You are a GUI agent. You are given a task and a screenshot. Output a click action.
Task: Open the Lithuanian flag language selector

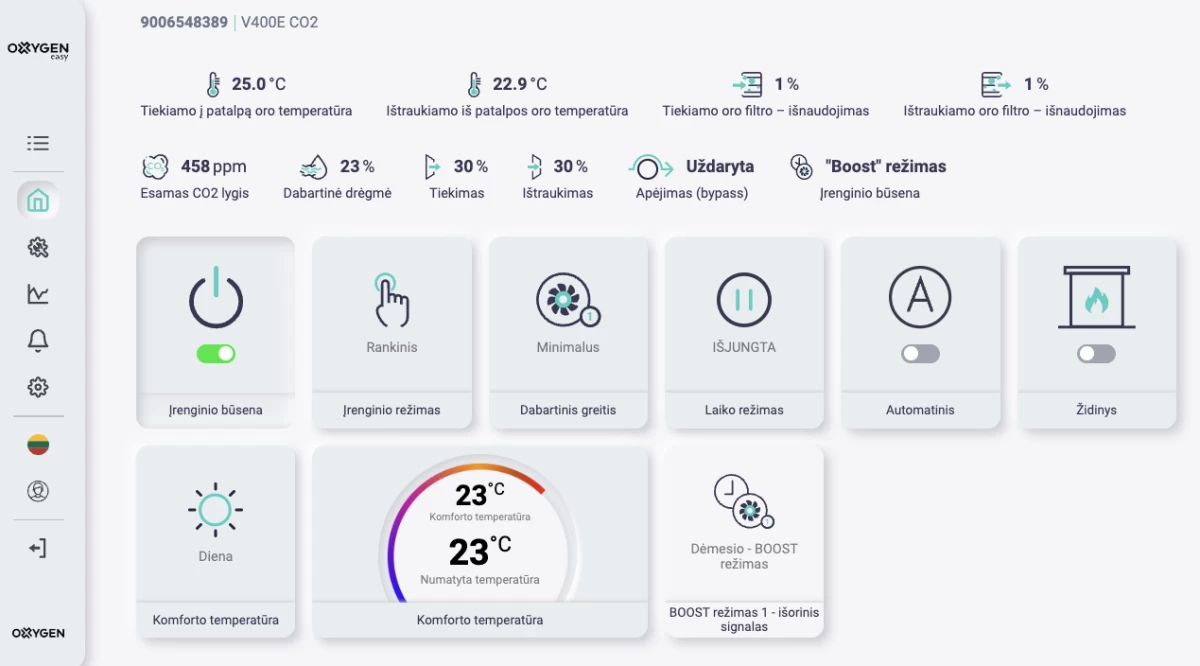click(x=38, y=445)
